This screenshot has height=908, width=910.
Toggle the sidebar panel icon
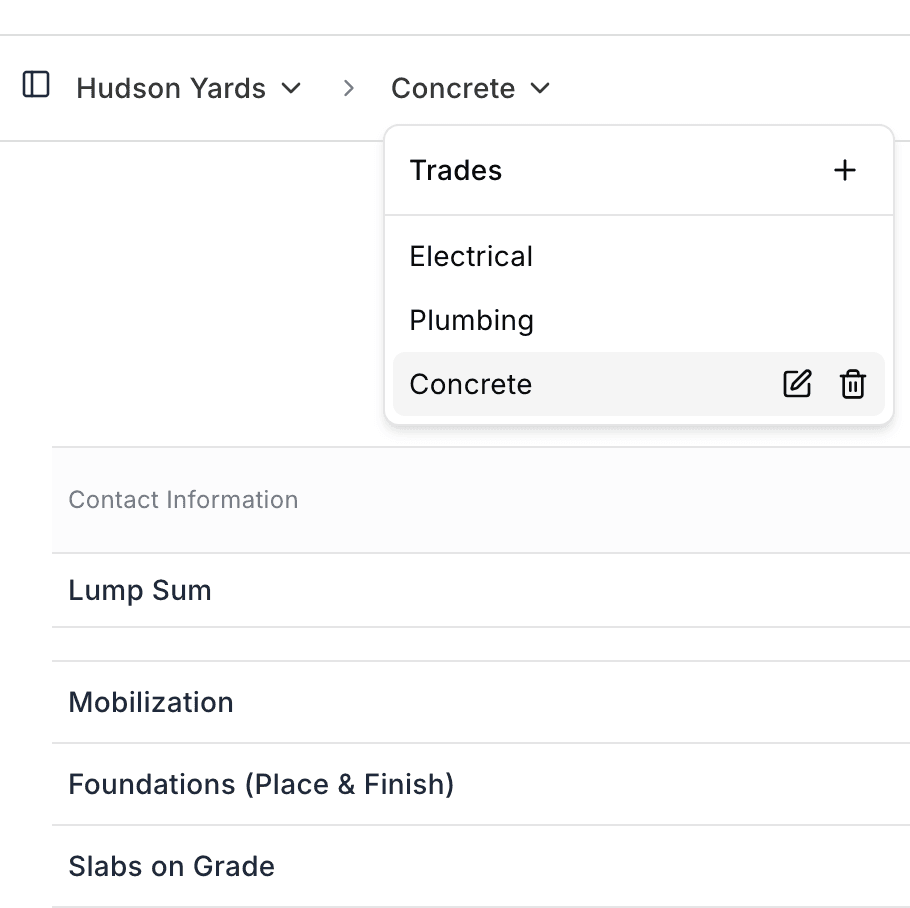click(36, 85)
